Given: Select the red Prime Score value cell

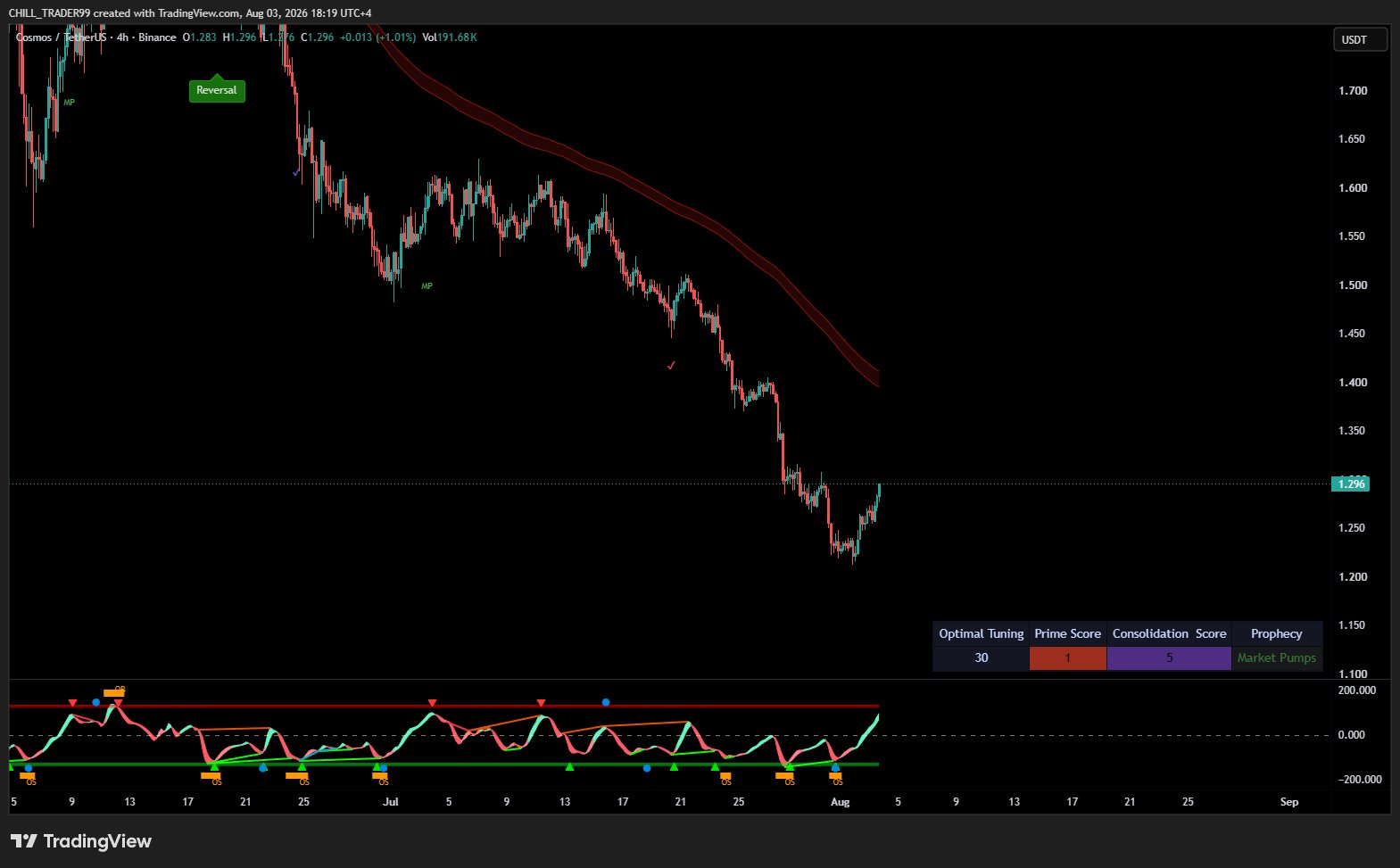Looking at the screenshot, I should (1067, 658).
